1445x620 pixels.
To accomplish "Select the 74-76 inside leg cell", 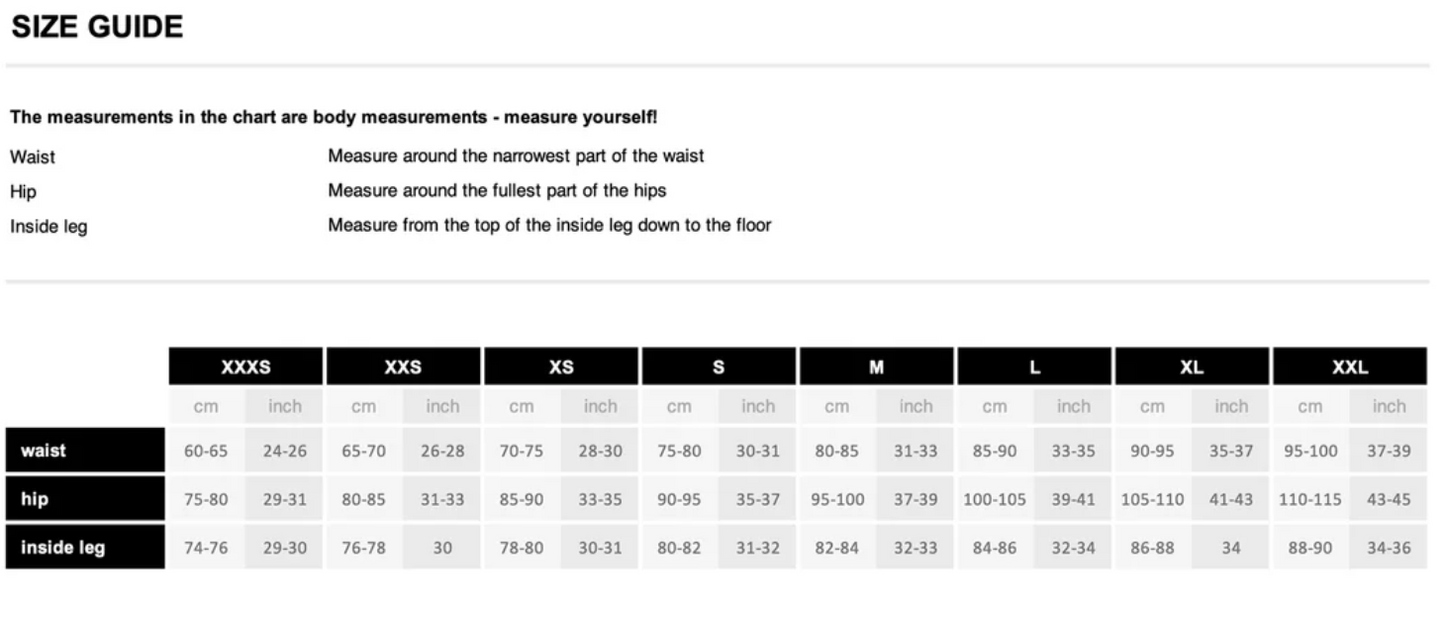I will click(206, 548).
